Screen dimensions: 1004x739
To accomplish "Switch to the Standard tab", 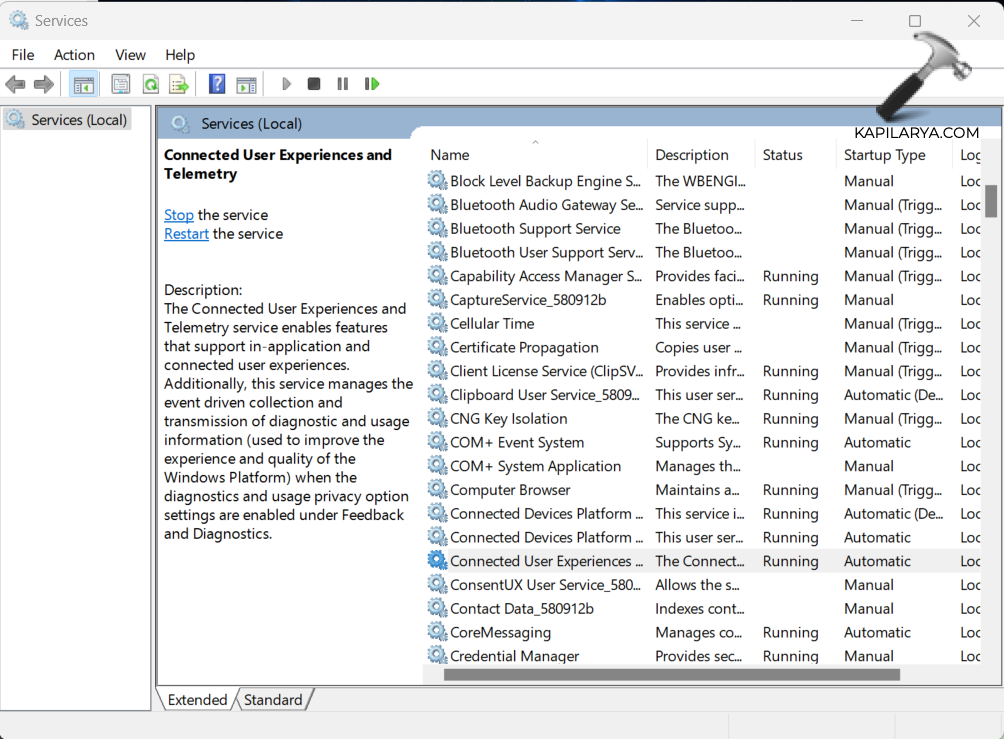I will click(x=273, y=700).
